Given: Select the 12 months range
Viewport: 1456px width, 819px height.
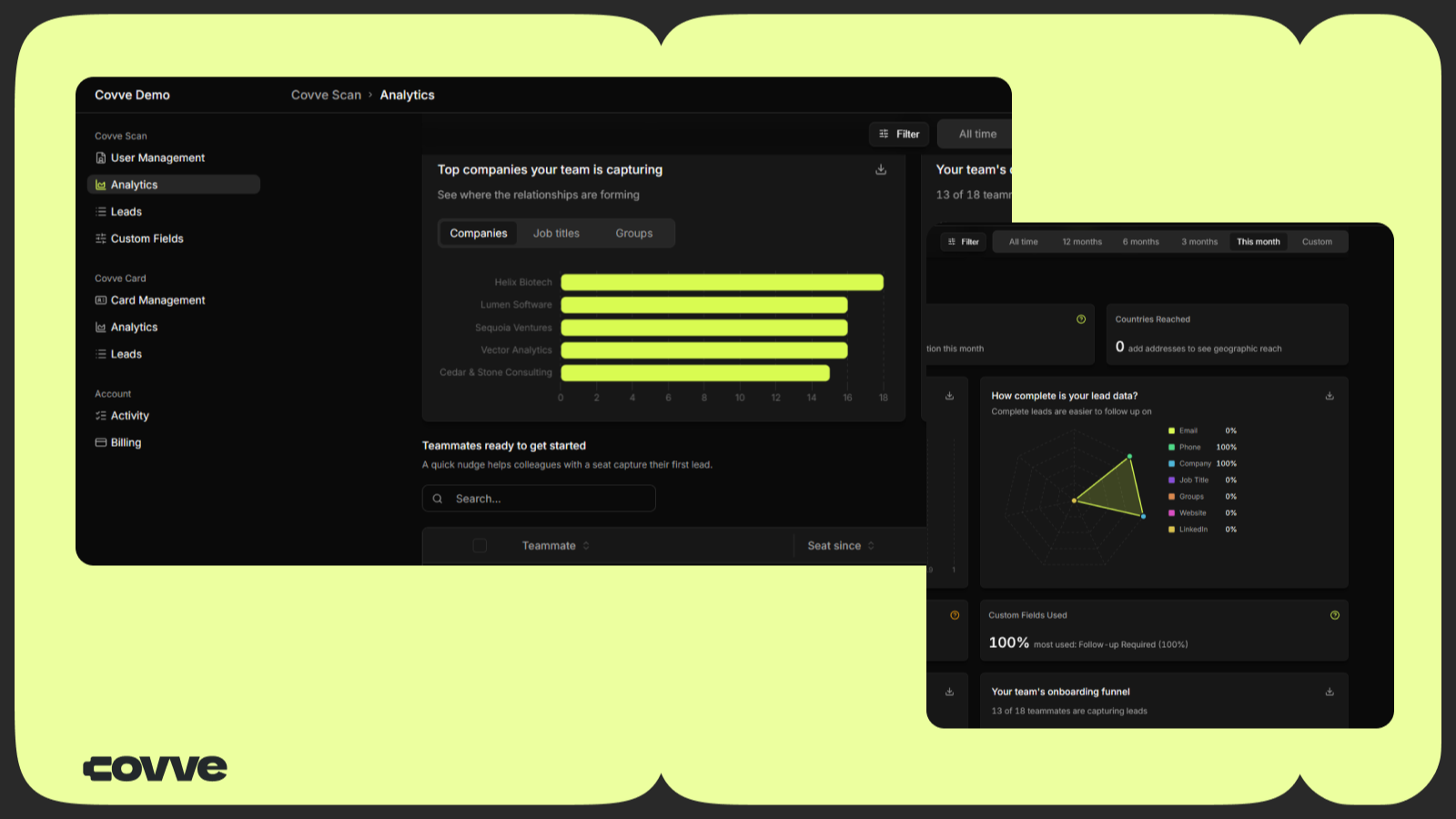Looking at the screenshot, I should click(1082, 242).
